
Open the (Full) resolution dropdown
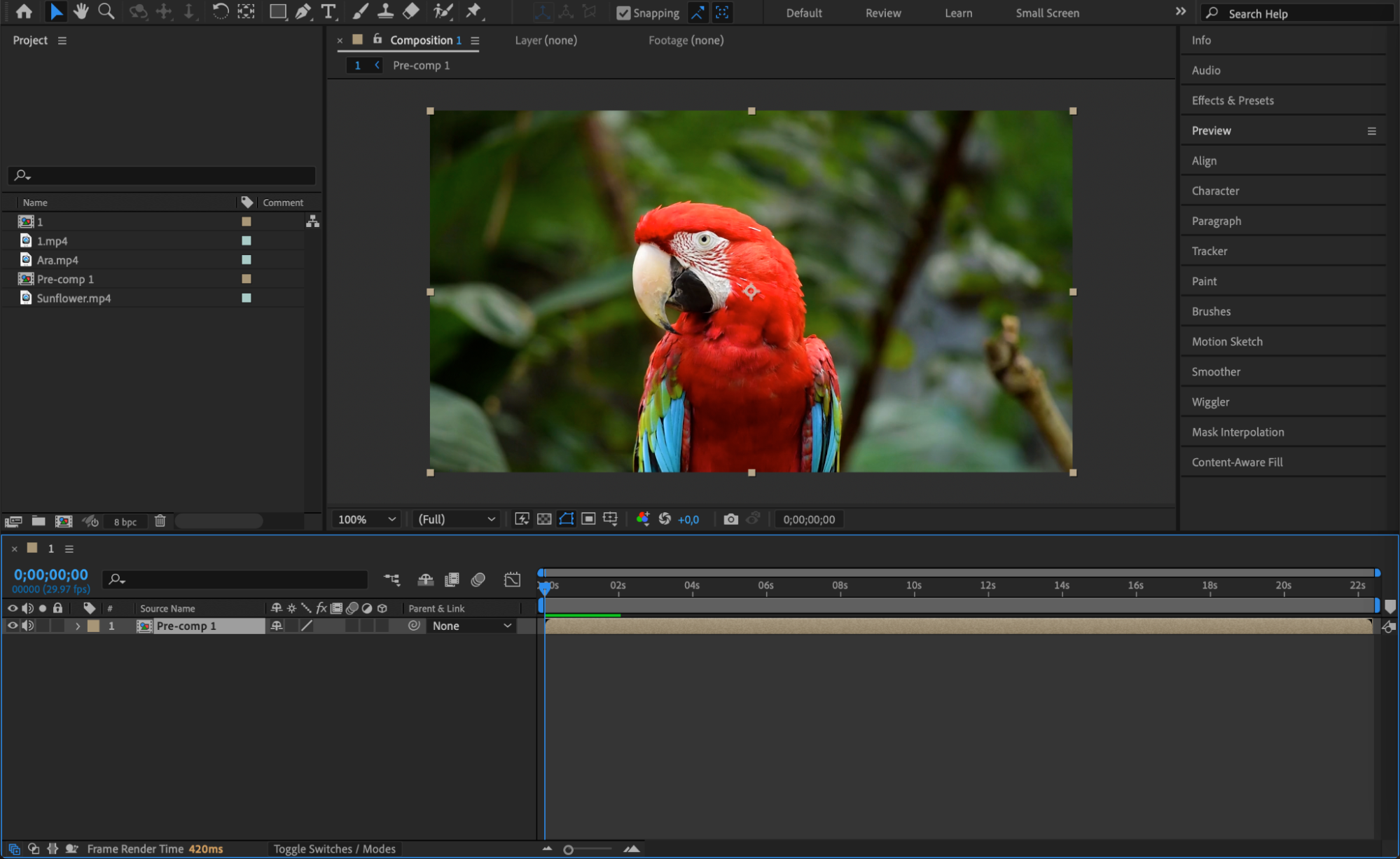pos(457,519)
